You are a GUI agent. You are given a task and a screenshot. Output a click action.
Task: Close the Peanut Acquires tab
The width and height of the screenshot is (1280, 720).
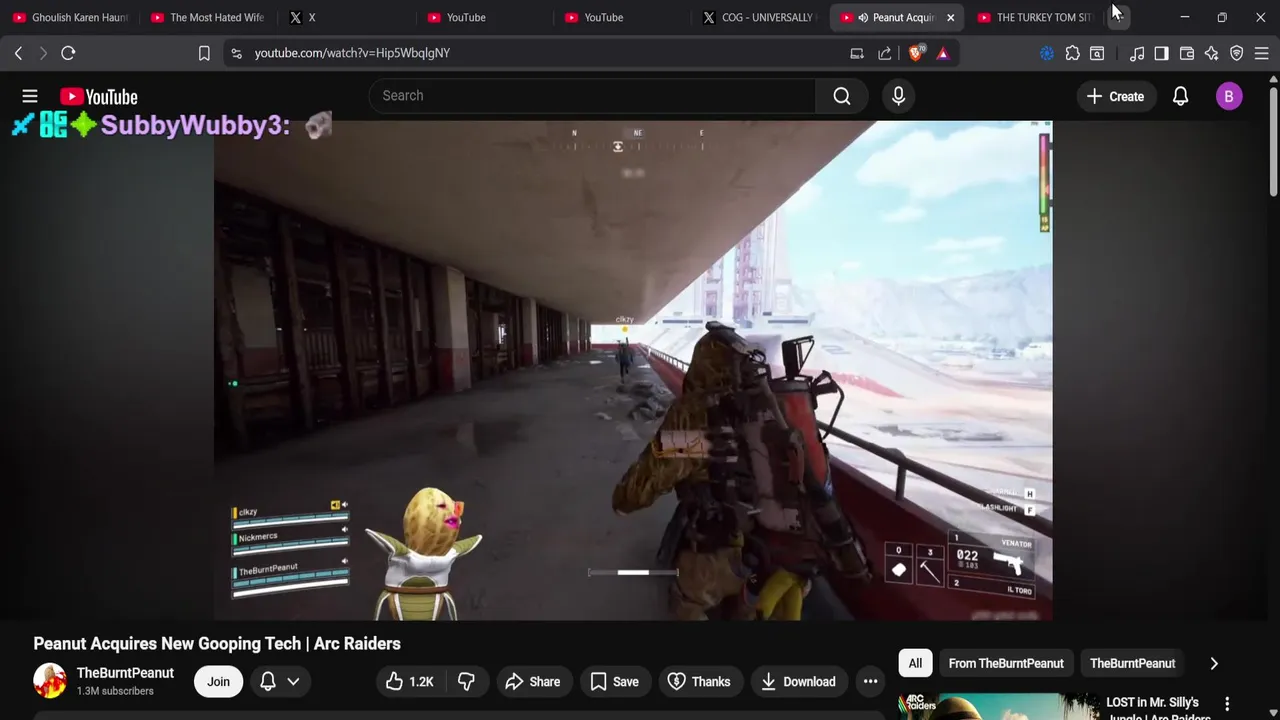950,17
